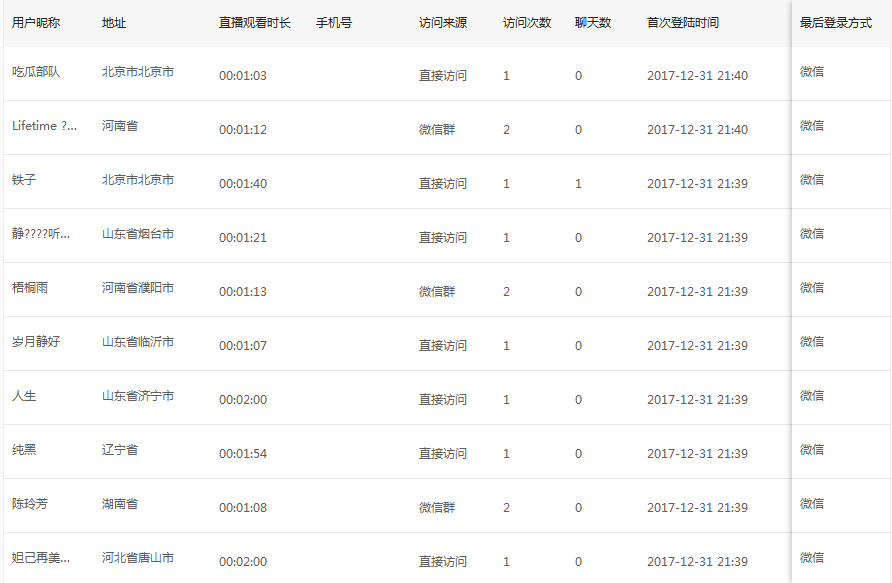Image resolution: width=892 pixels, height=583 pixels.
Task: Click address 河北省唐山市
Action: point(138,558)
